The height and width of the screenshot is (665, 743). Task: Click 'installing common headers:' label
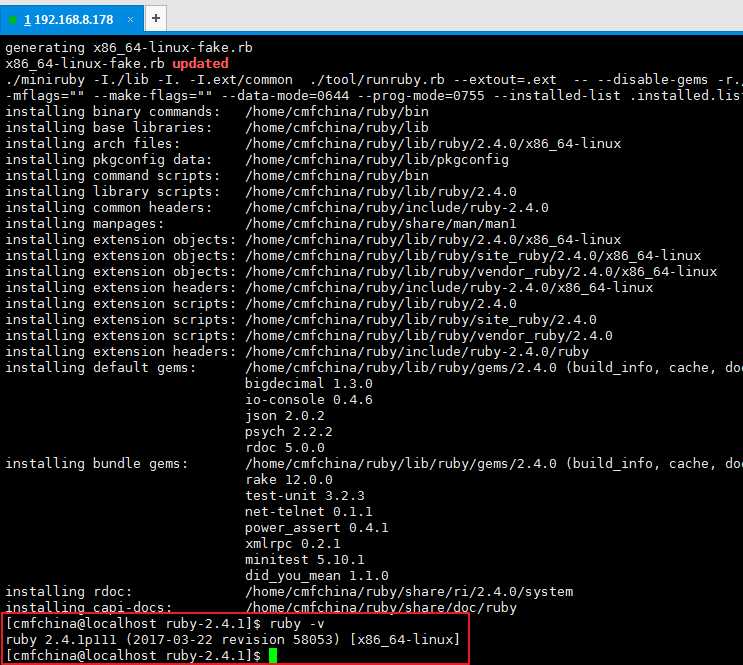tap(109, 208)
